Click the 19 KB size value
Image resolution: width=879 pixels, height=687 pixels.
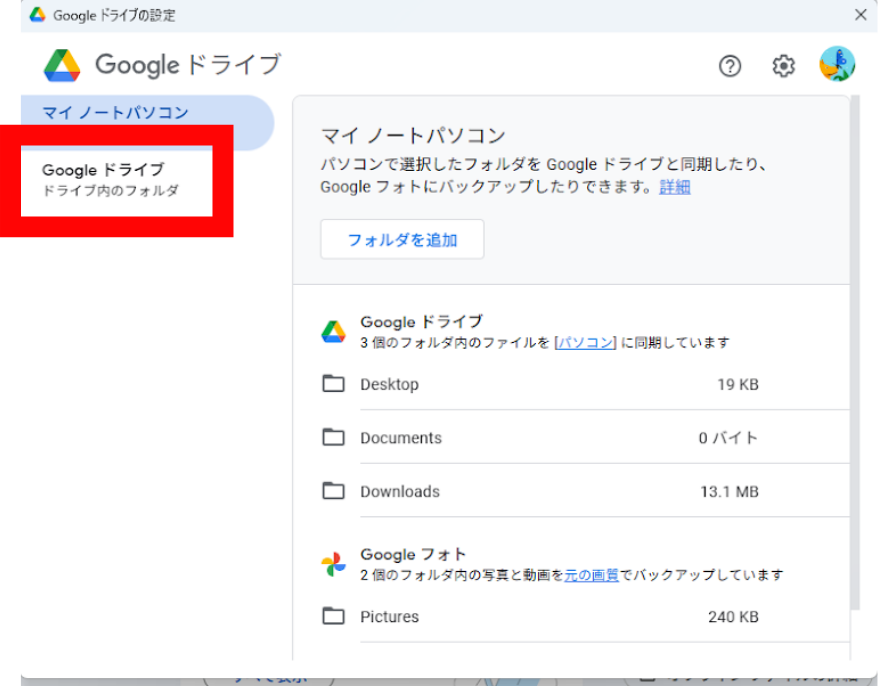coord(738,384)
